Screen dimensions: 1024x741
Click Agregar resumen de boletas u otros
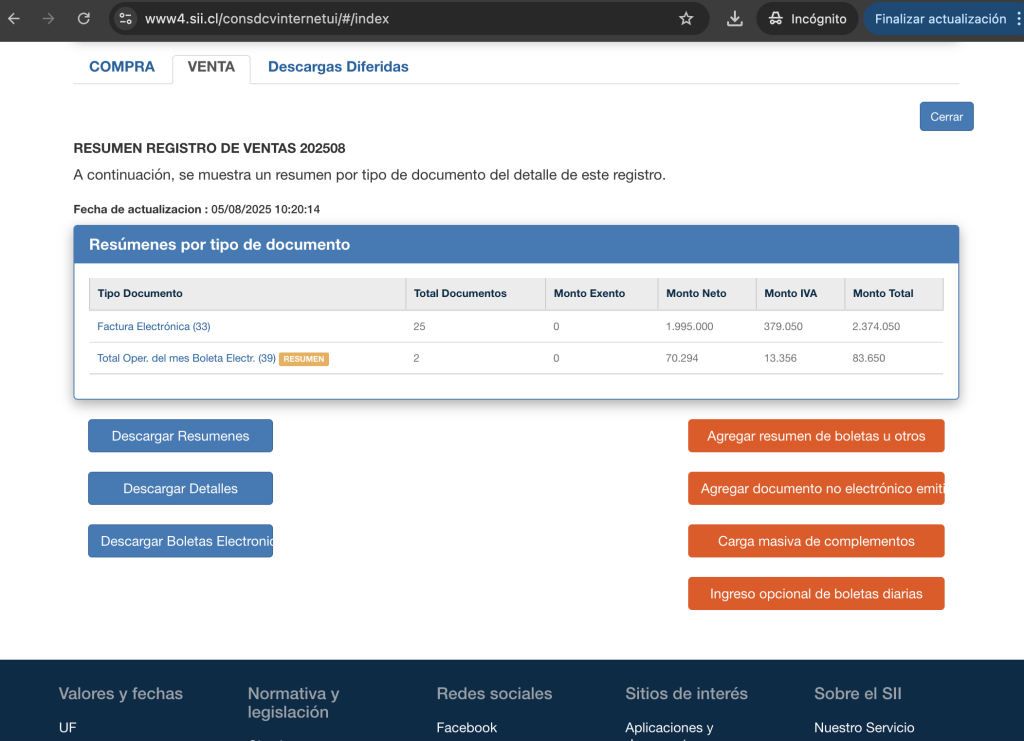[816, 436]
